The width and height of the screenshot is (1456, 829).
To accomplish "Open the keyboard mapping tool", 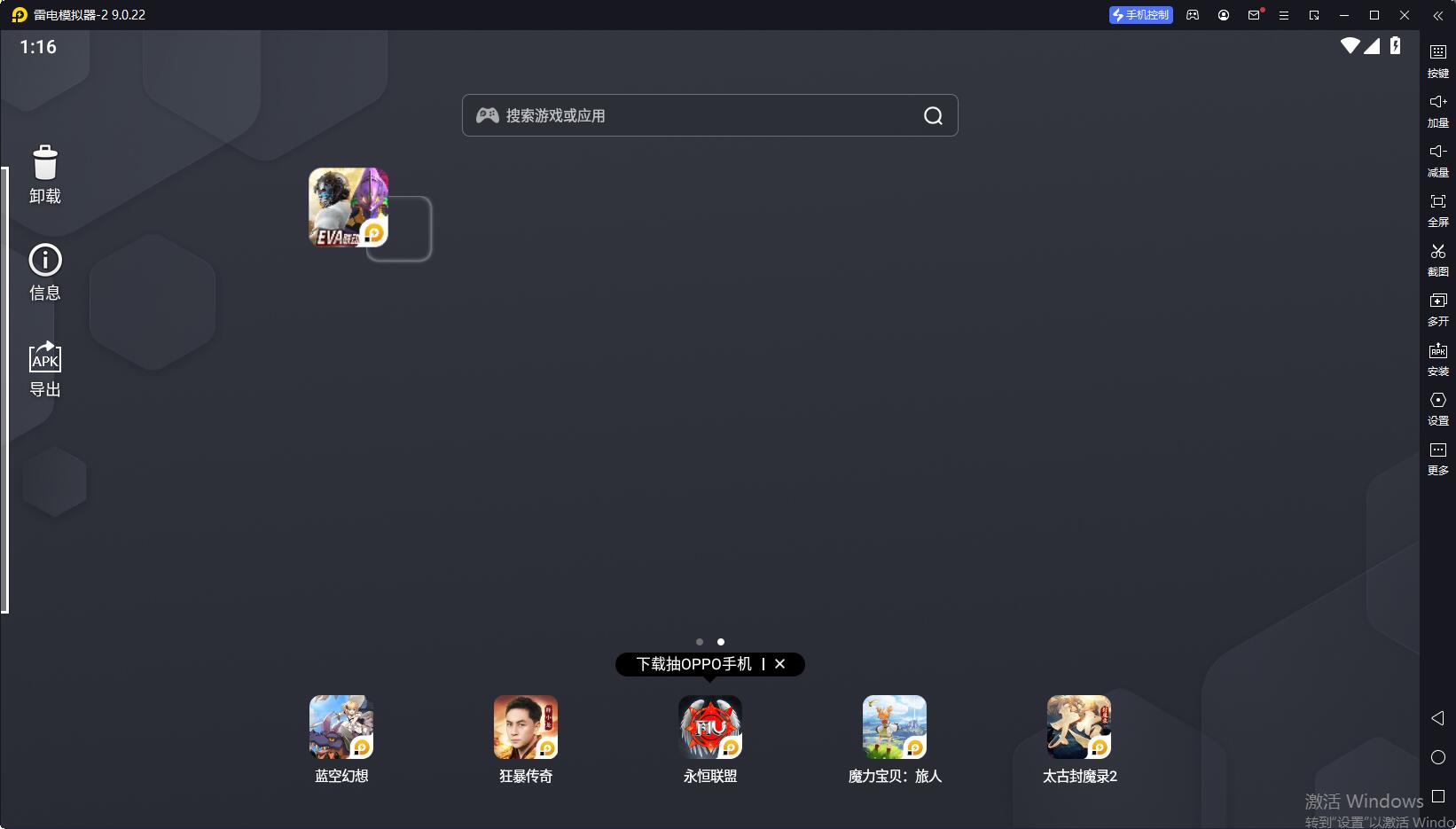I will click(1437, 53).
